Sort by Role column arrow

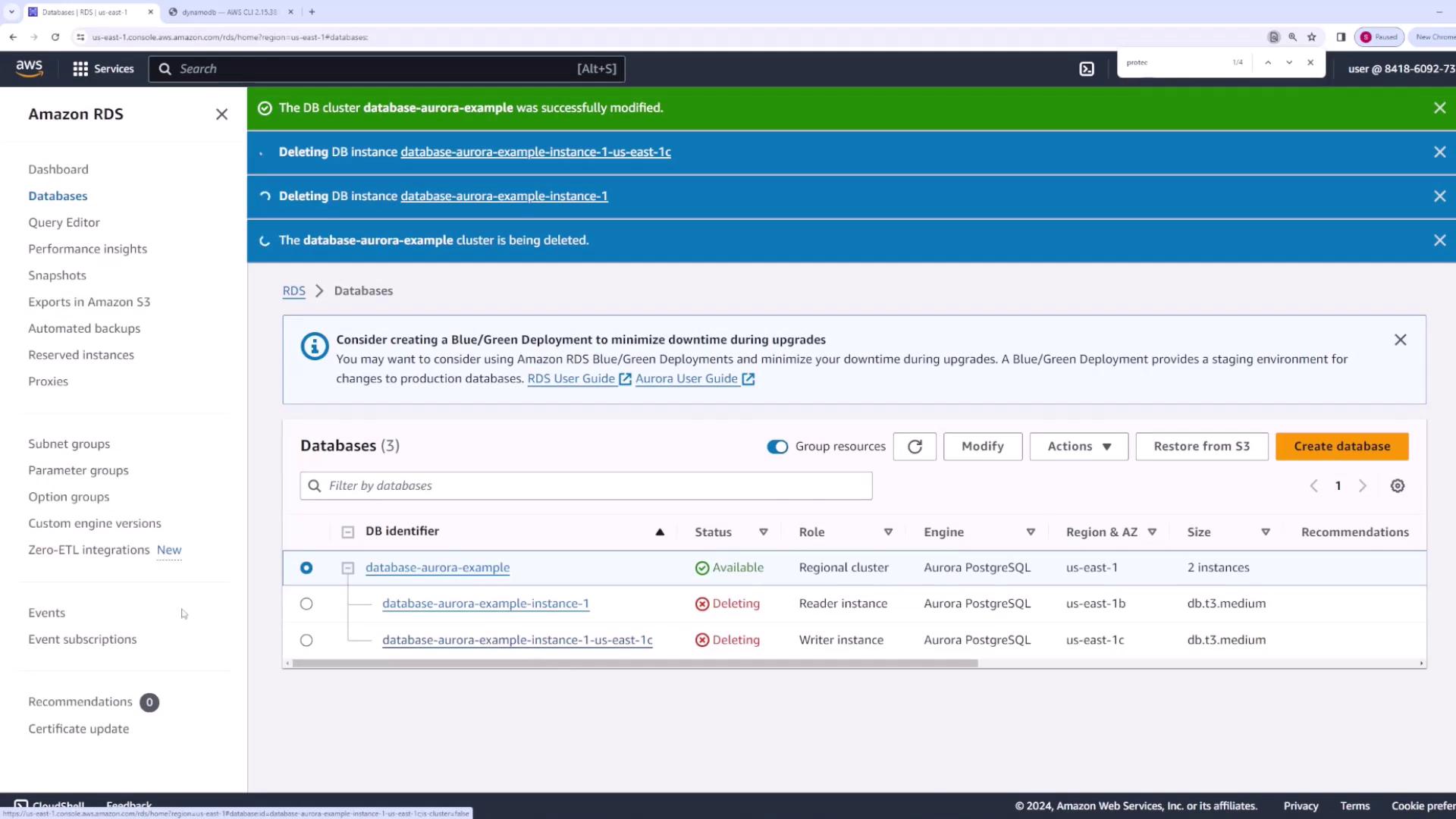click(x=888, y=532)
